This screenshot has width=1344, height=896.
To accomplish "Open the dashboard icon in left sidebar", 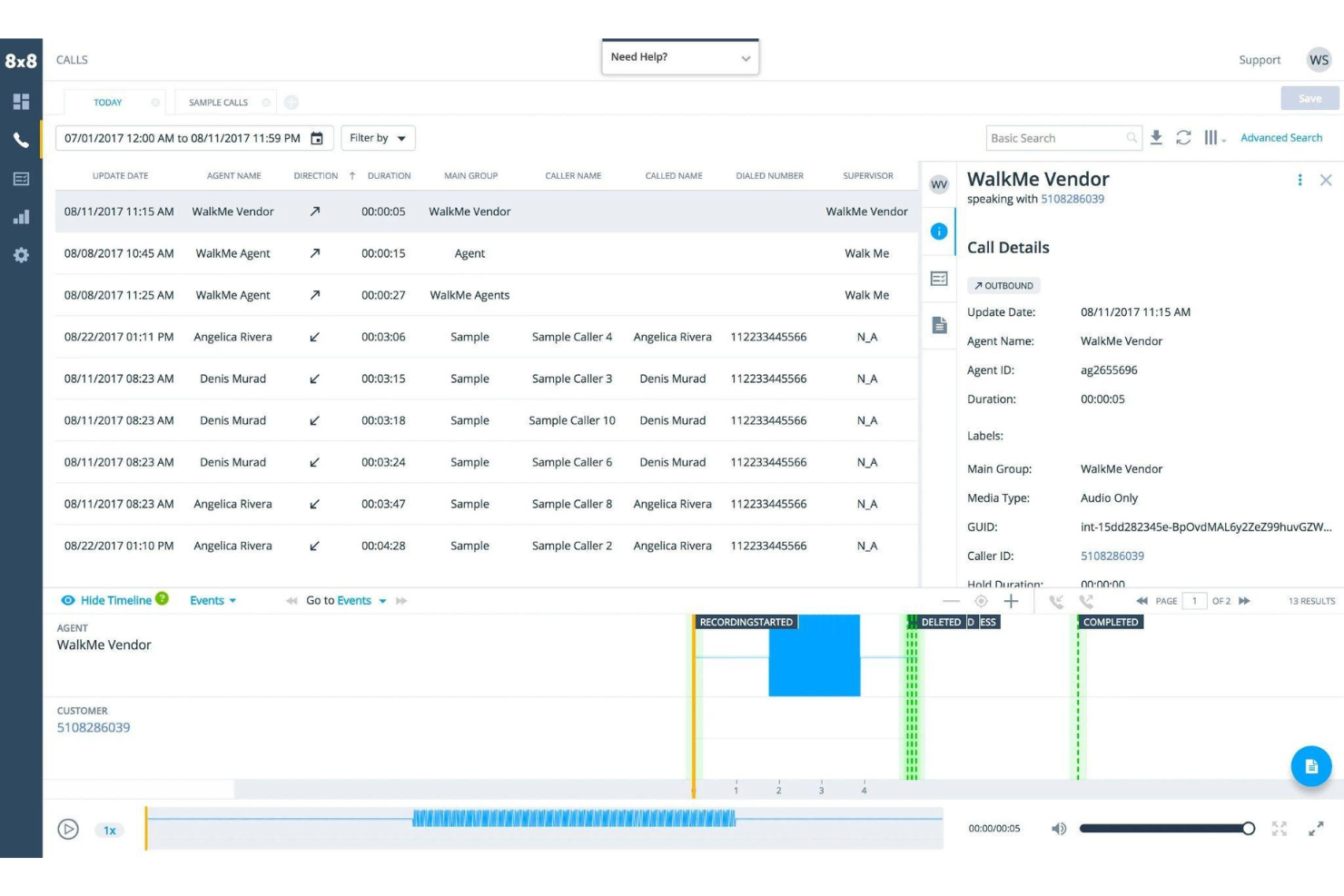I will click(x=21, y=101).
